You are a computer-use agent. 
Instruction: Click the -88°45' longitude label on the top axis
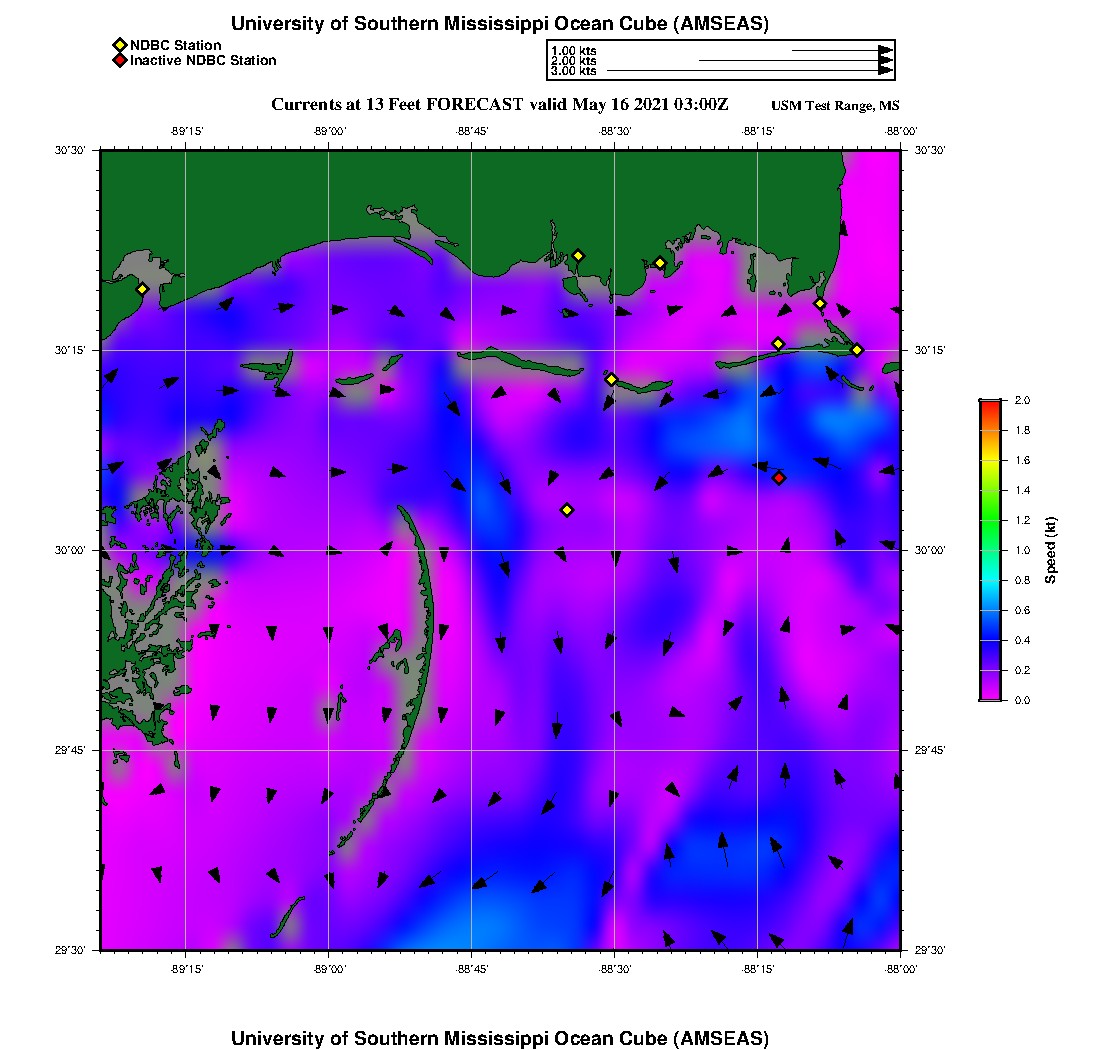point(471,131)
